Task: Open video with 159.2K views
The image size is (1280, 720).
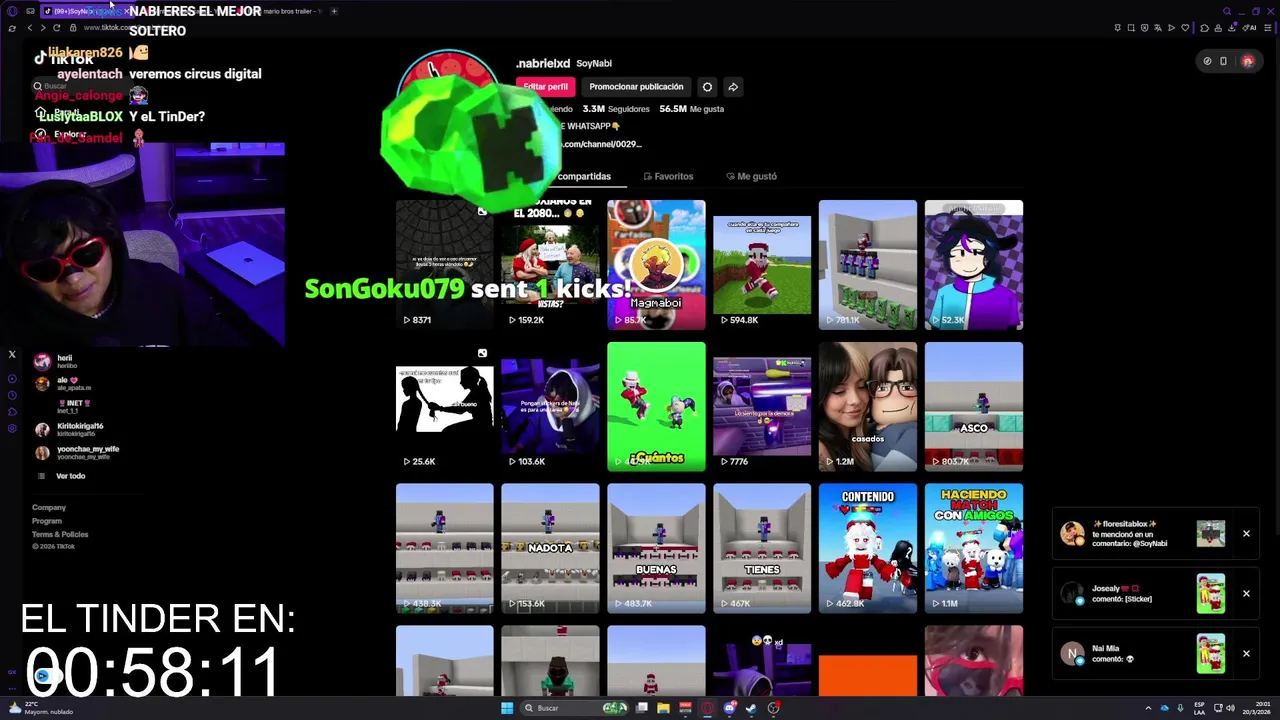Action: point(550,265)
